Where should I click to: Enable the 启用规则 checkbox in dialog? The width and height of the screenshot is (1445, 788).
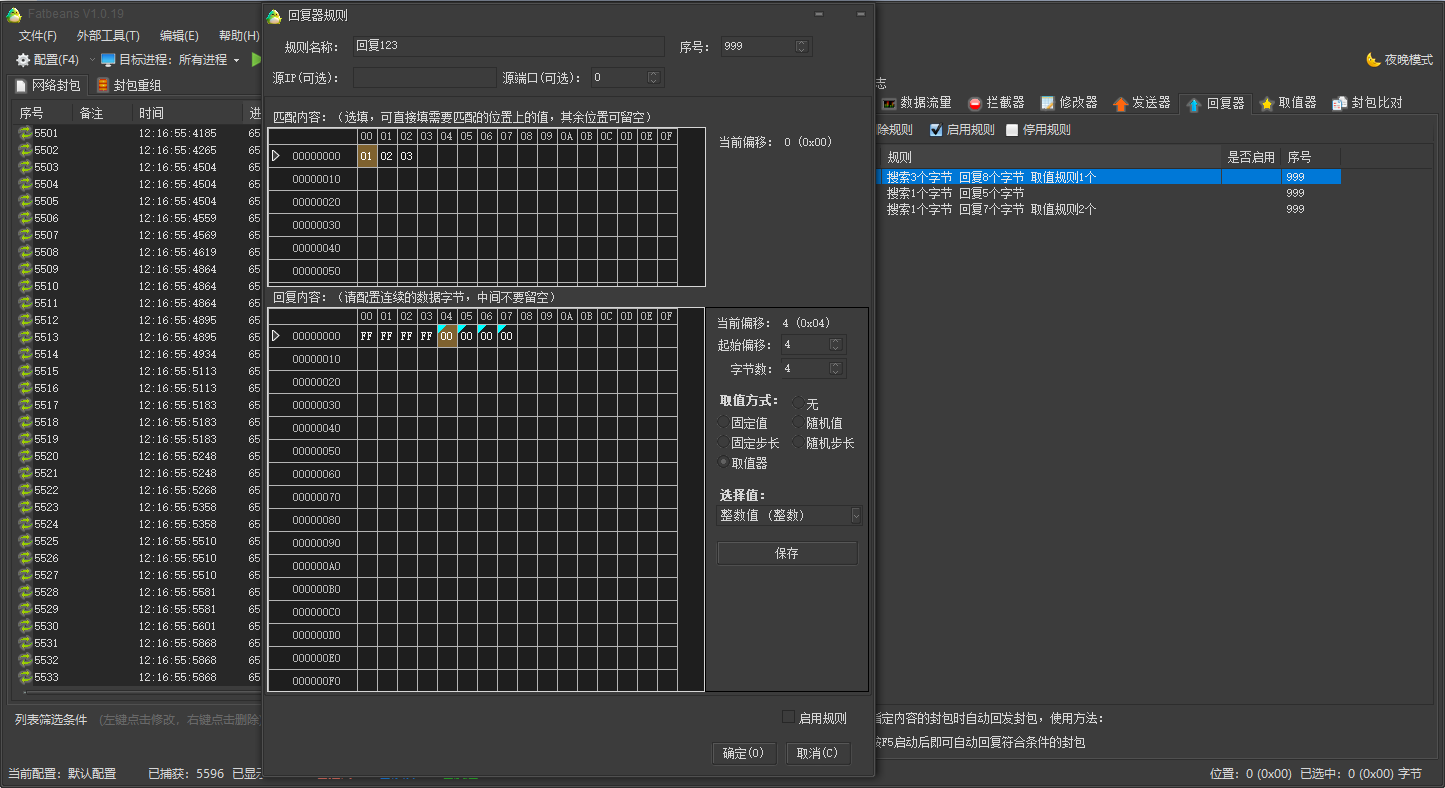point(788,717)
